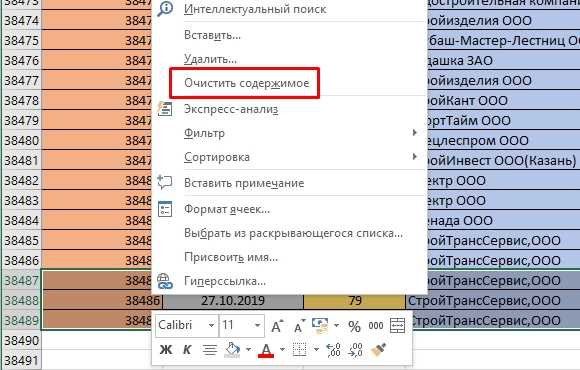This screenshot has width=580, height=370.
Task: Click the borders icon in mini toolbar
Action: click(299, 350)
